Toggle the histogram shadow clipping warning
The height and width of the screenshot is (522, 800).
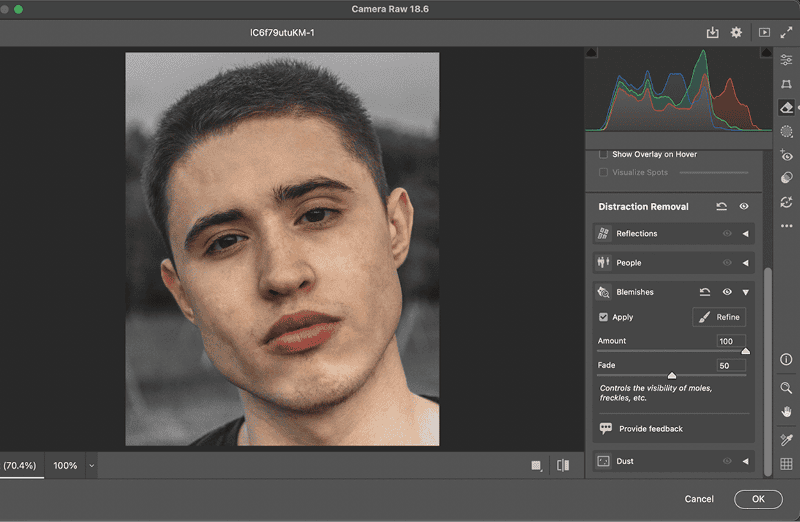tap(591, 53)
